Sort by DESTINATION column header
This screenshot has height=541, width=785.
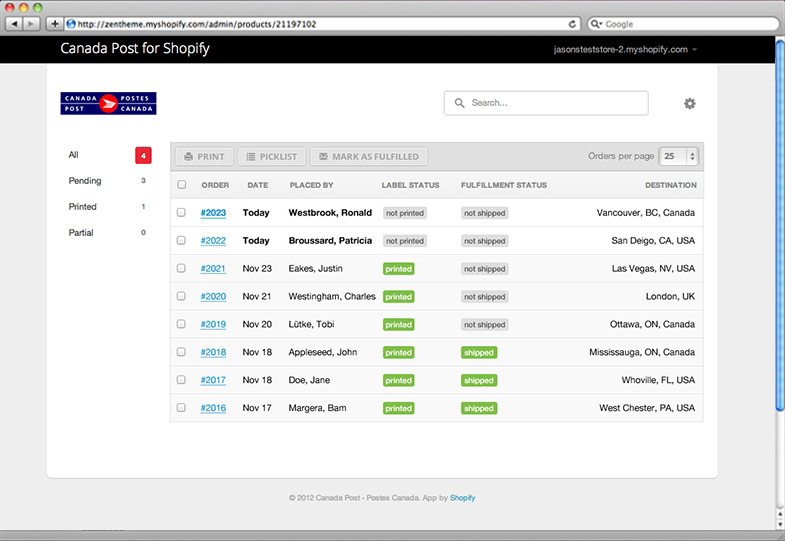671,185
